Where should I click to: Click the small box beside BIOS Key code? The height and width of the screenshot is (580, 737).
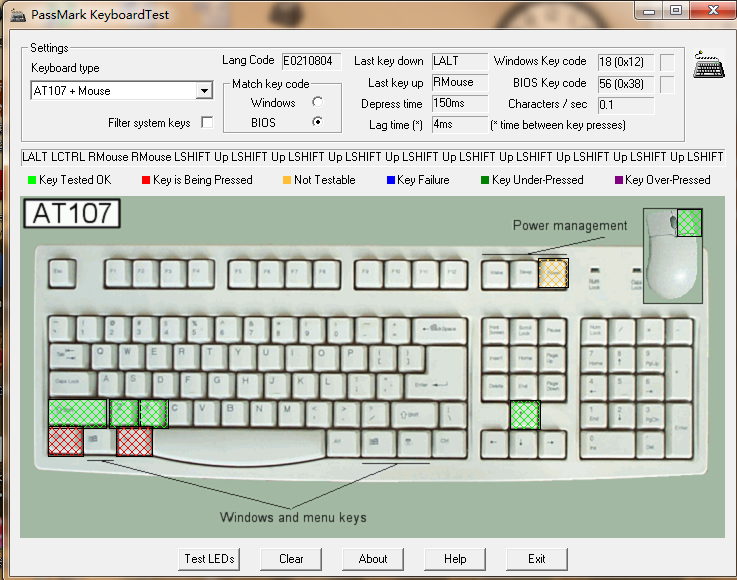667,85
